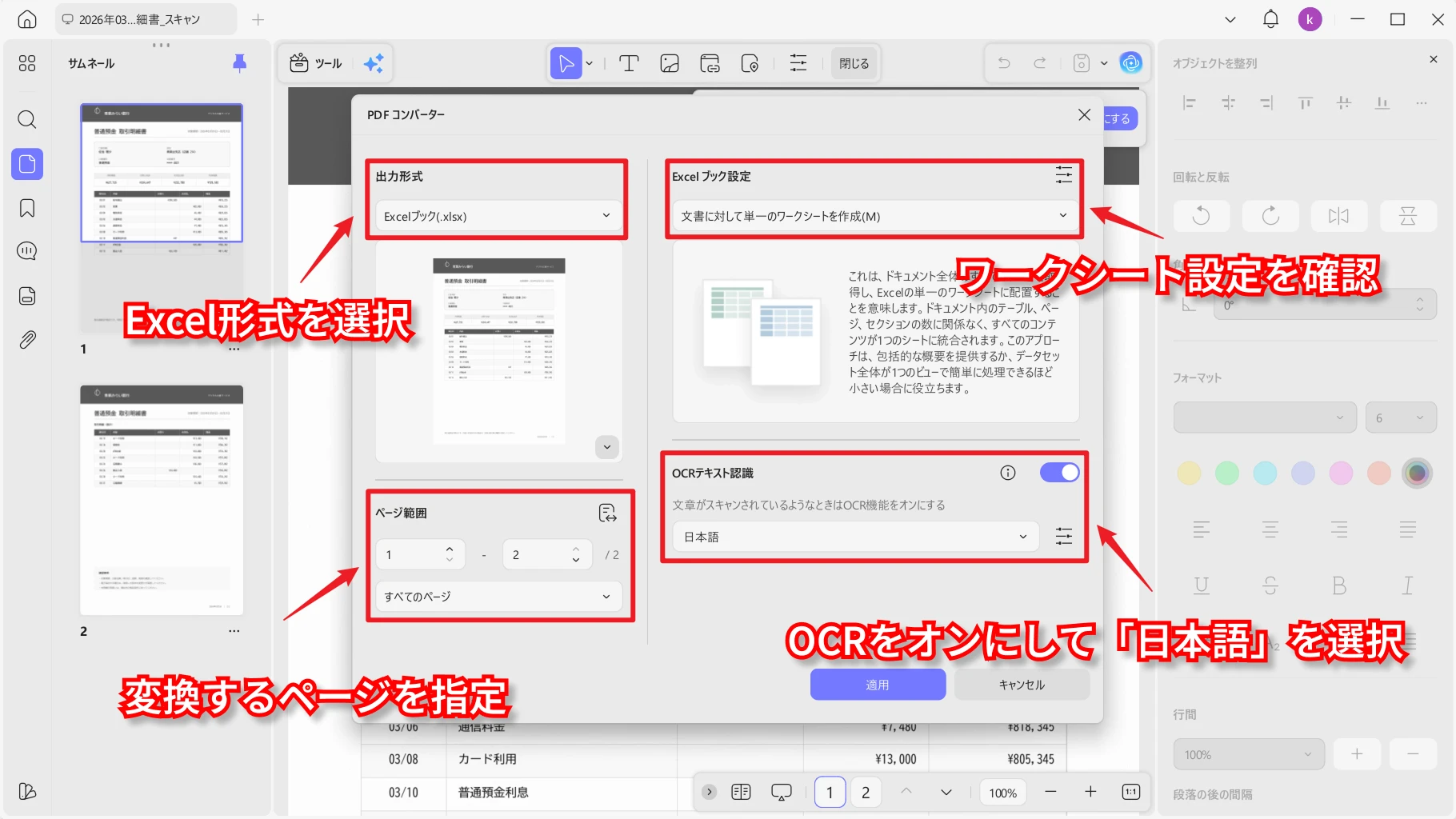Open line spacing 100% dropdown

click(x=1249, y=754)
